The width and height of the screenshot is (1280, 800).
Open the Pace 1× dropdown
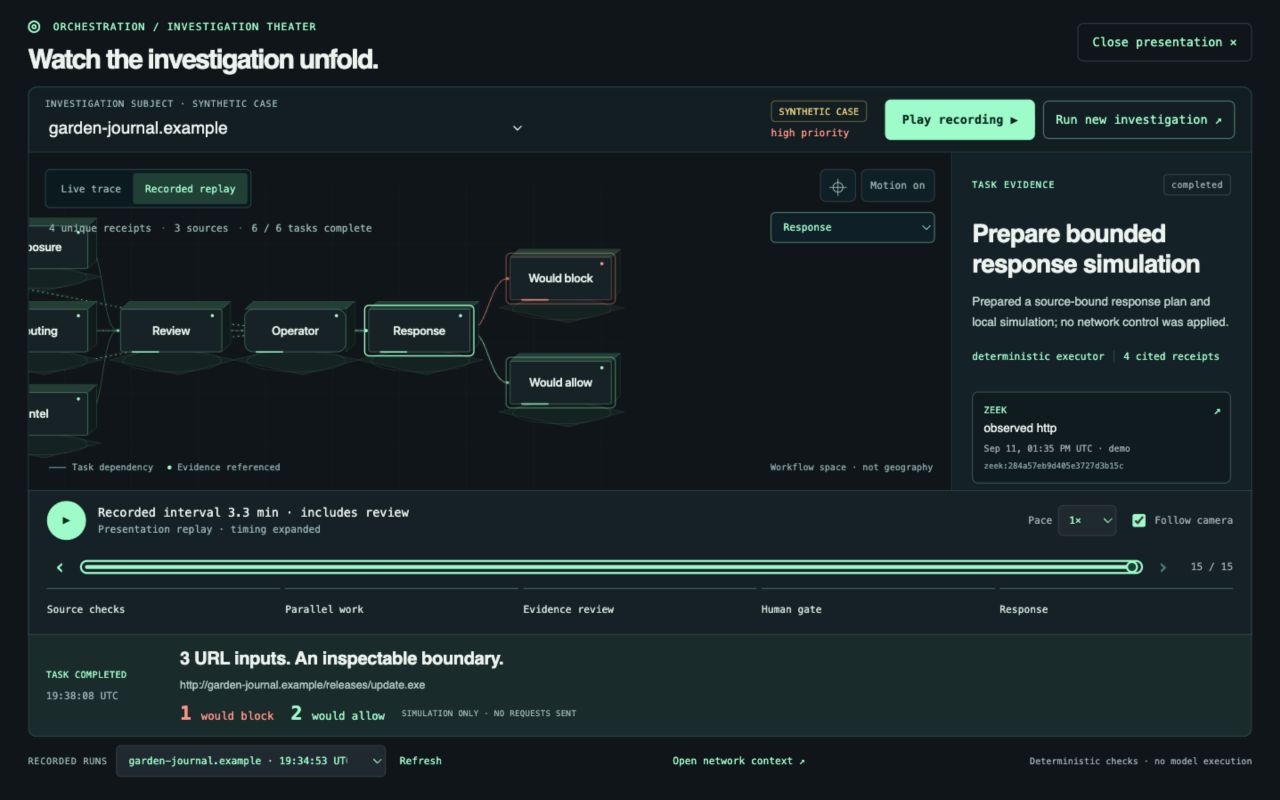pyautogui.click(x=1087, y=520)
